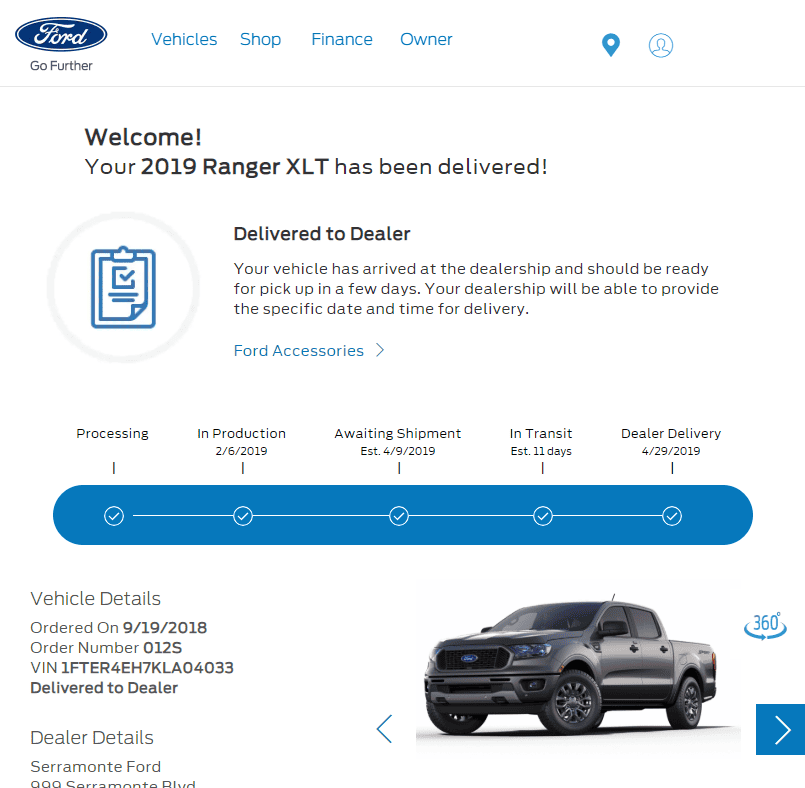Open the dealer locator pin icon
This screenshot has width=805, height=788.
(610, 45)
